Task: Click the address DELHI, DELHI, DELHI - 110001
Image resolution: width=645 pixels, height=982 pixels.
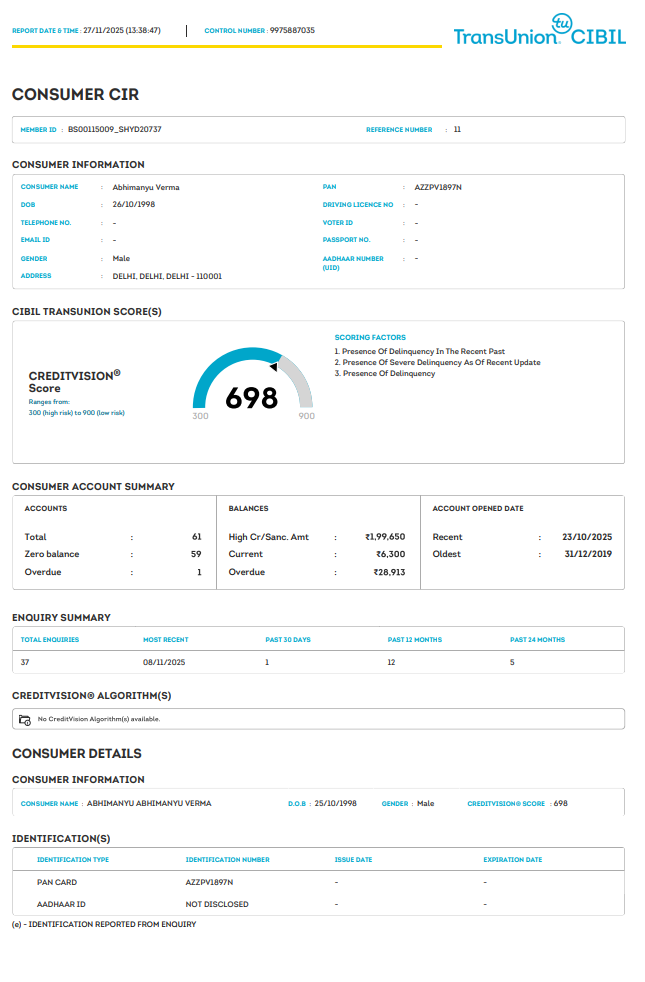Action: tap(167, 276)
